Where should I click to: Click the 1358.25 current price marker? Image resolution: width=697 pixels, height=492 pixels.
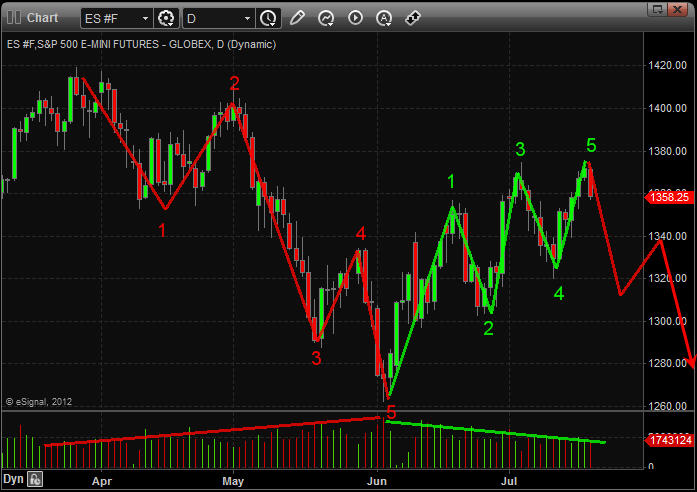(668, 197)
